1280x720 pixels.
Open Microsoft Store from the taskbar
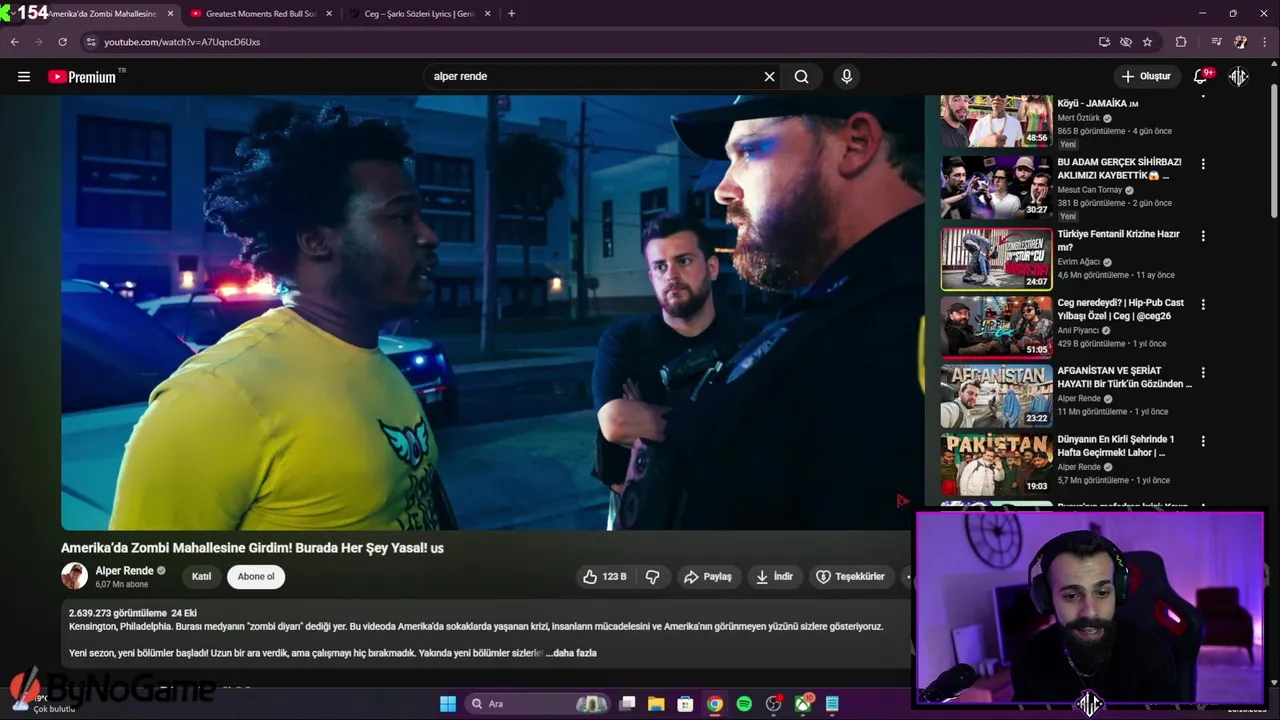tap(685, 704)
